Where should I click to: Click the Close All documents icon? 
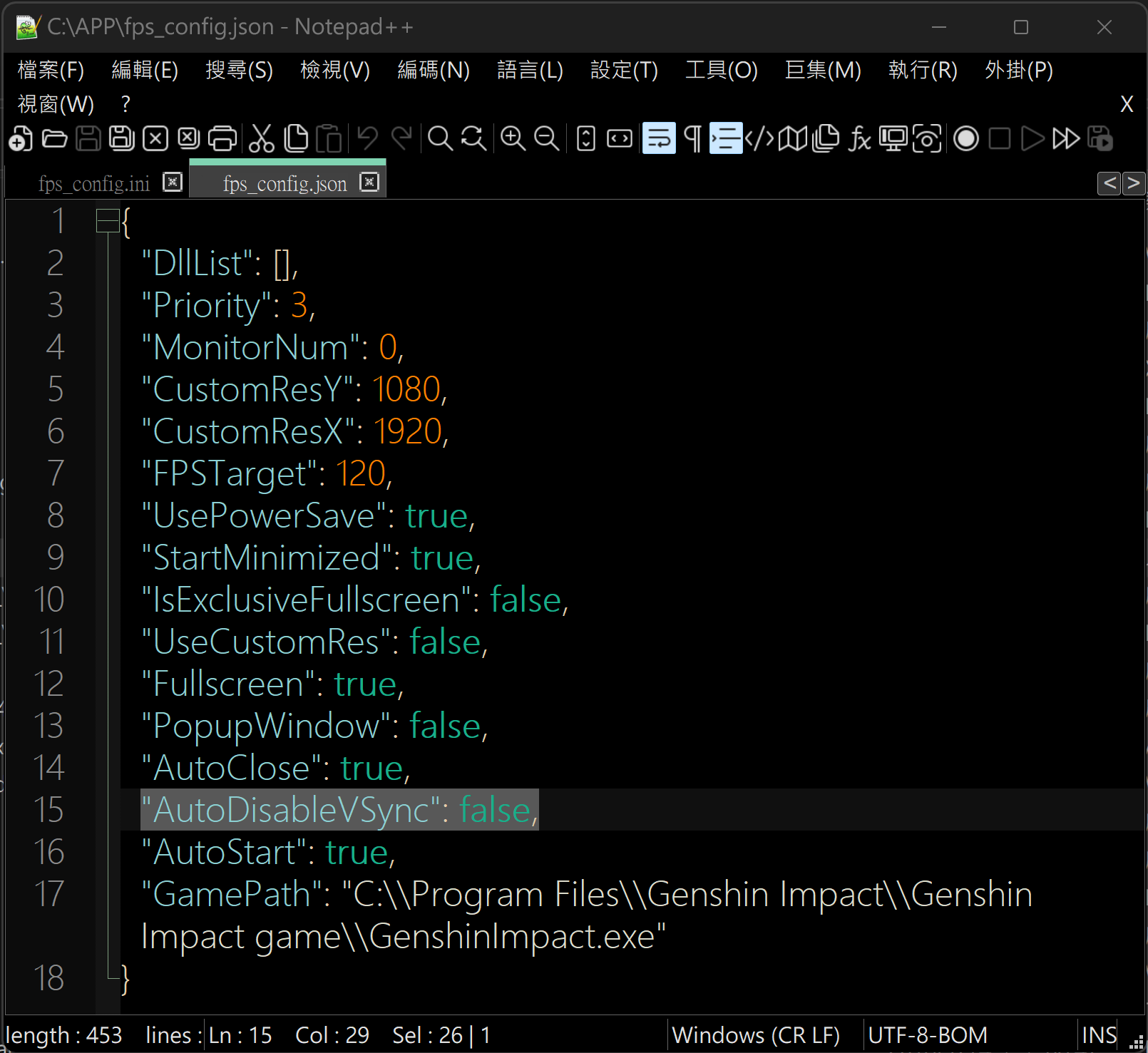[188, 138]
